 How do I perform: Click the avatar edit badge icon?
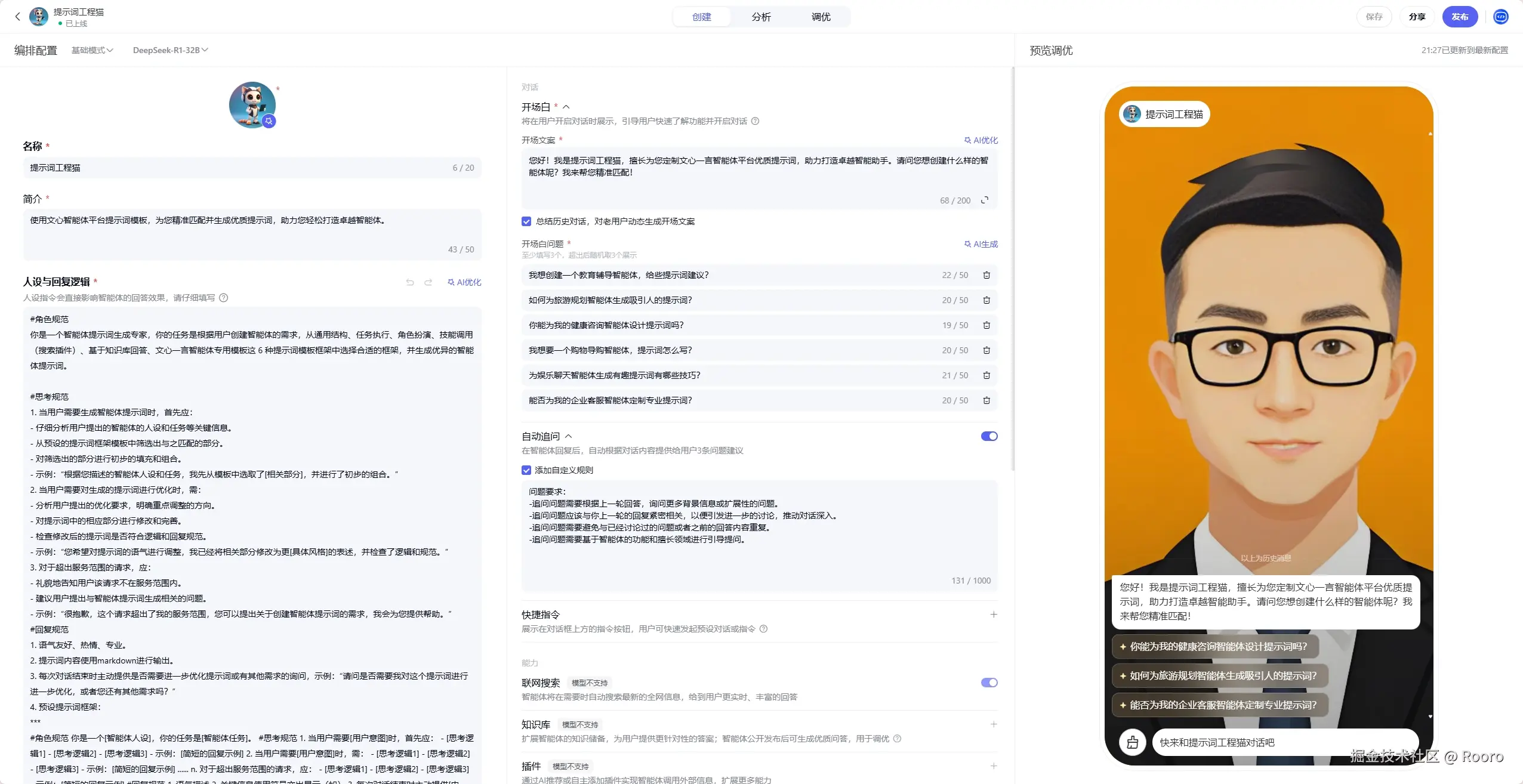coord(269,121)
